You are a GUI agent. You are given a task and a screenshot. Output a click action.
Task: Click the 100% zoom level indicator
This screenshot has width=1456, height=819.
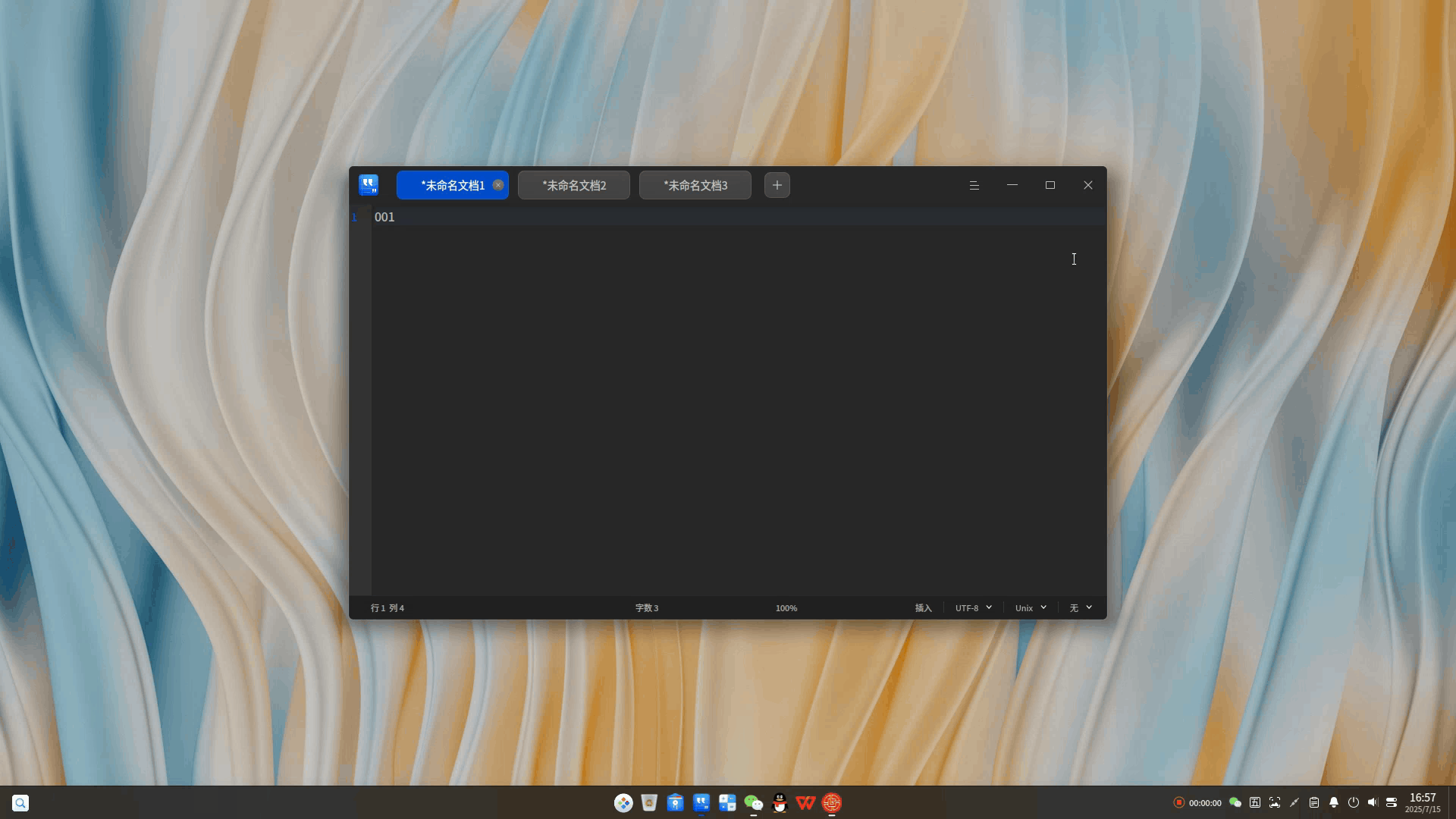coord(786,608)
